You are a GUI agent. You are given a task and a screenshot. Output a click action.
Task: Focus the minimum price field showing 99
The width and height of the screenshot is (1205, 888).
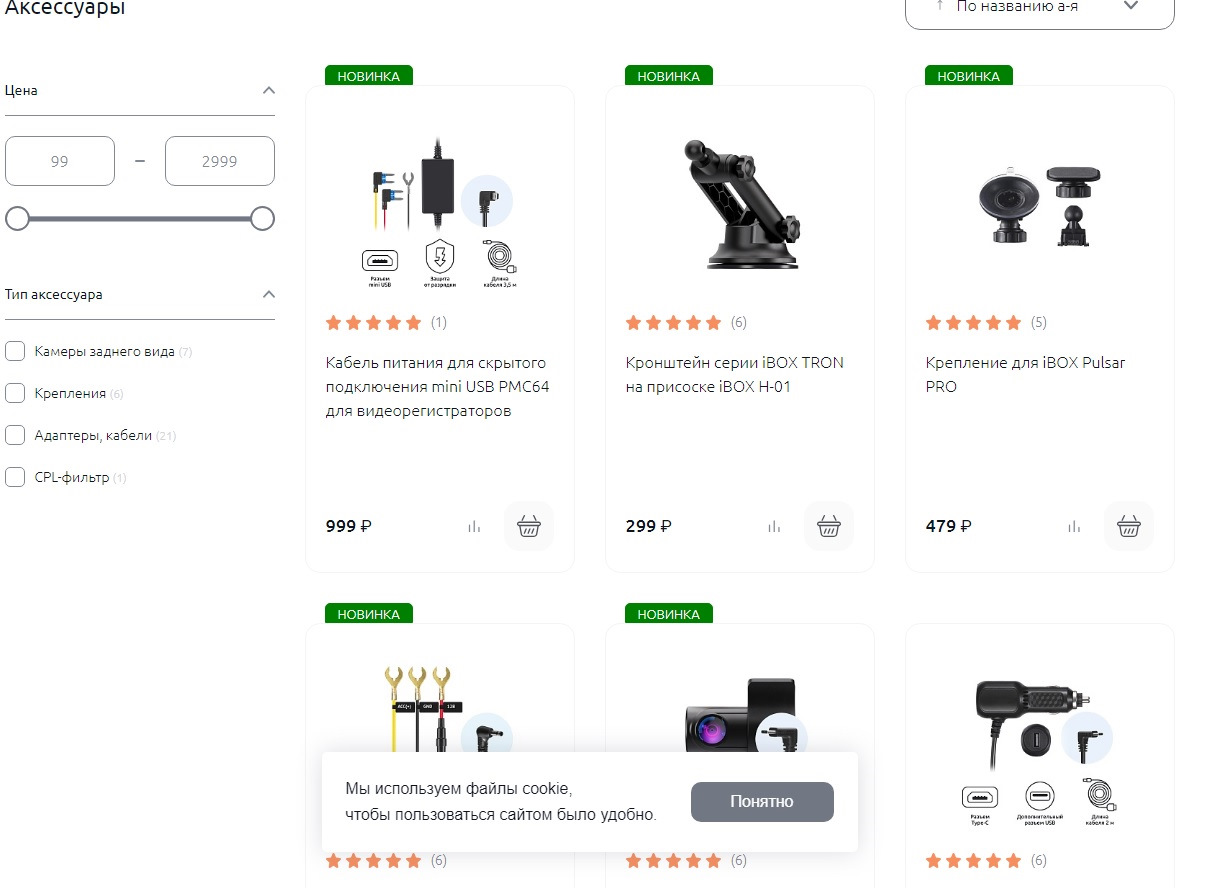coord(60,161)
